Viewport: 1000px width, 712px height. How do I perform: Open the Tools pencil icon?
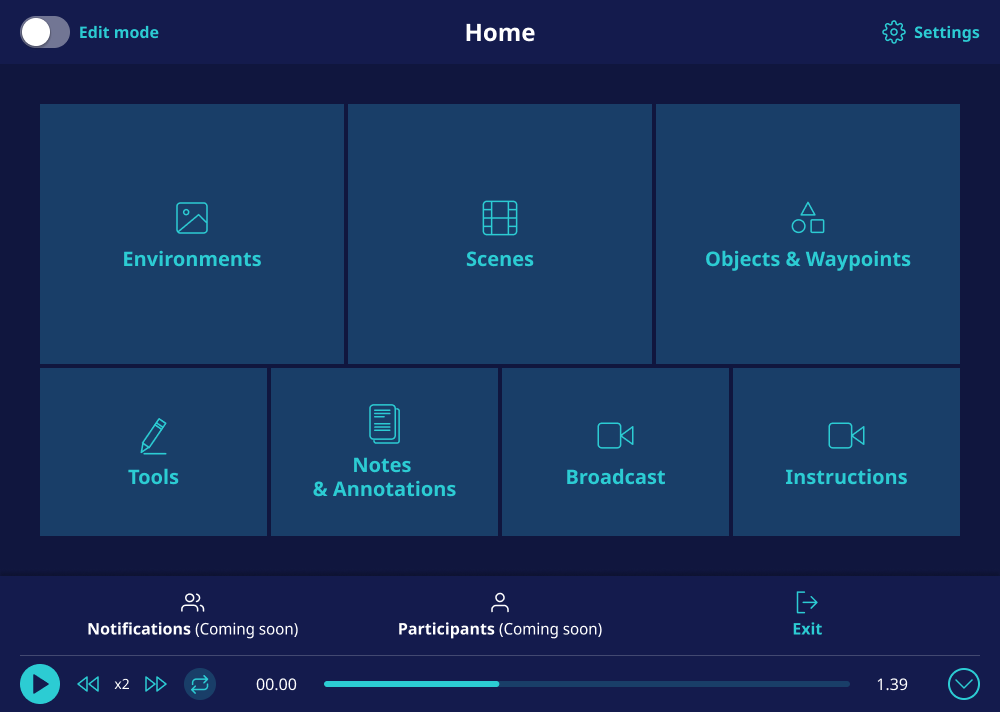coord(154,436)
